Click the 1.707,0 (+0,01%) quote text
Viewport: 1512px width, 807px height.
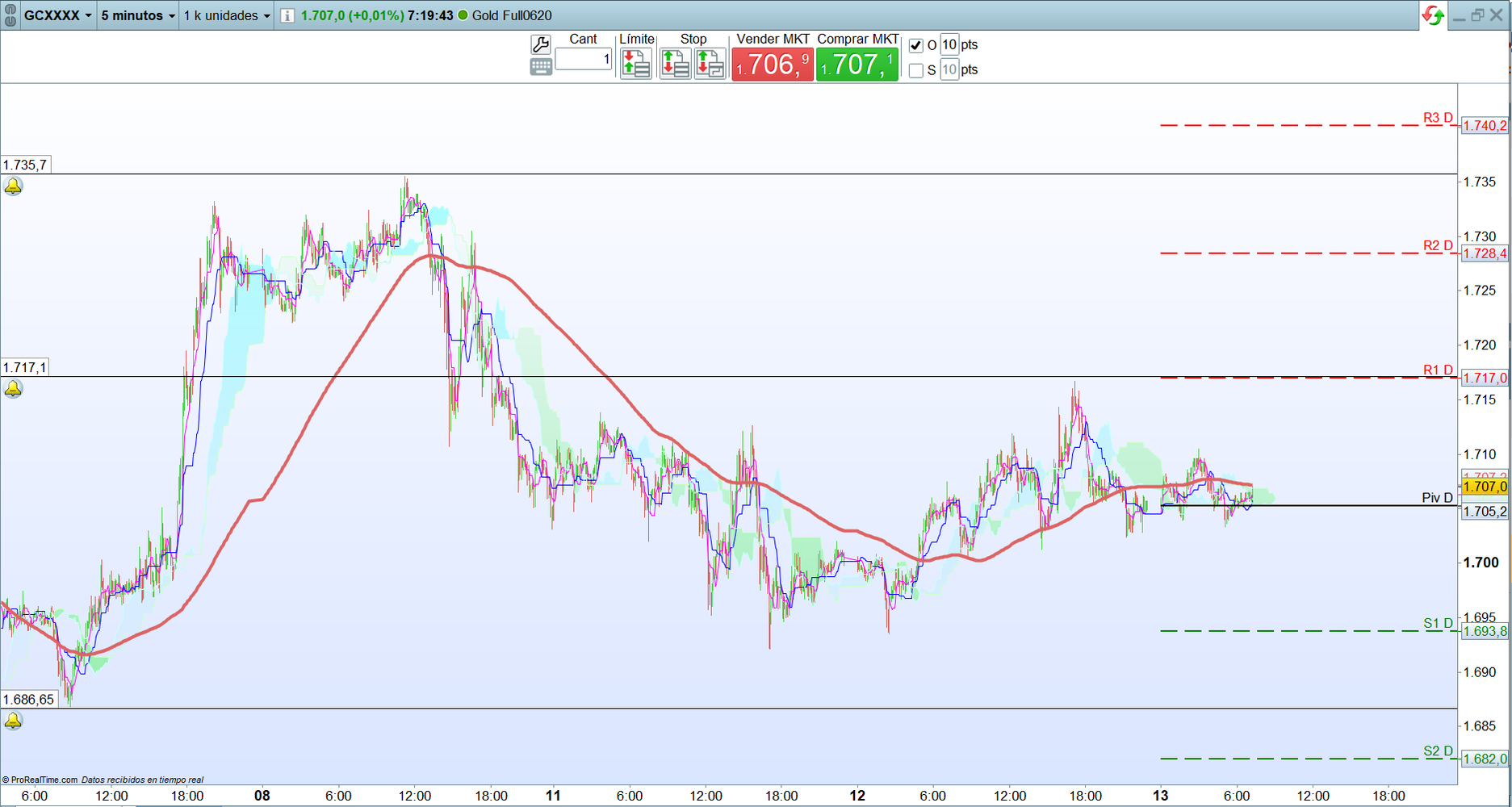pos(352,15)
